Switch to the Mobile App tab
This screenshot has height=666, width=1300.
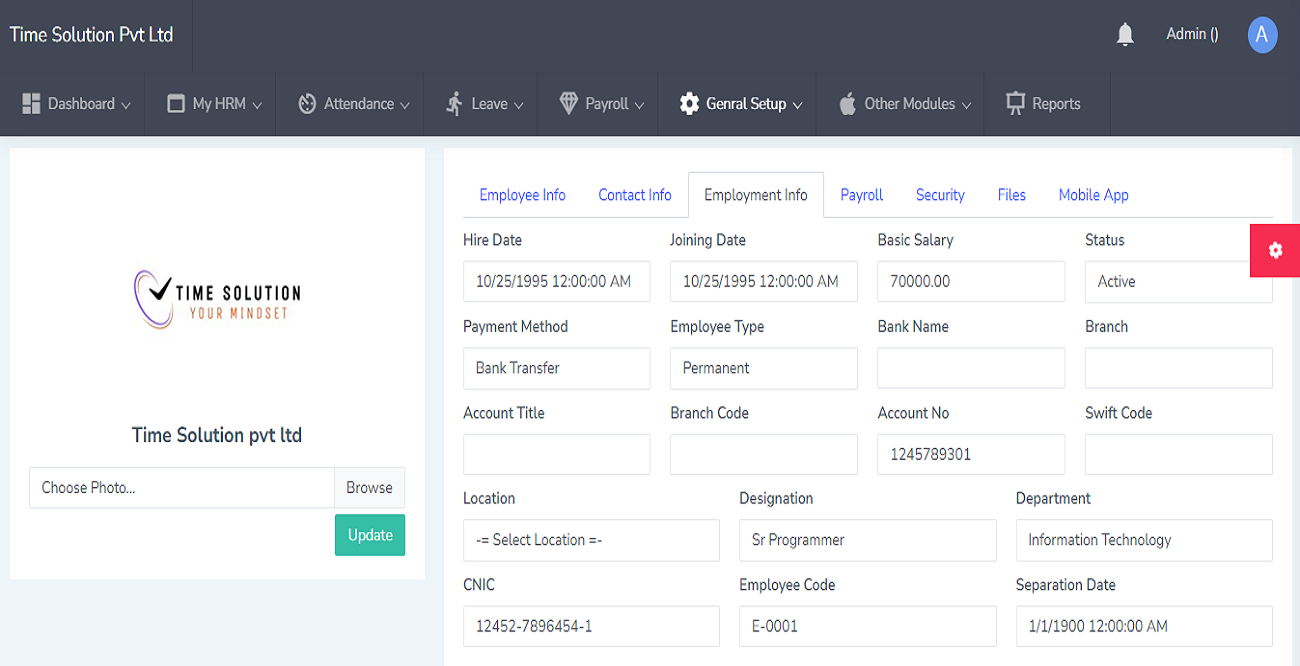coord(1093,195)
